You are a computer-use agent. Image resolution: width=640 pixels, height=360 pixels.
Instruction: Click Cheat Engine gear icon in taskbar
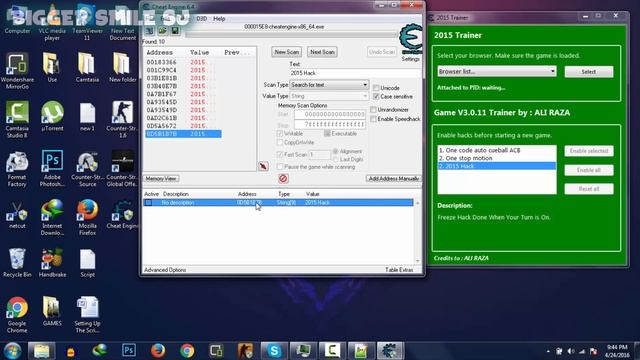pyautogui.click(x=390, y=351)
